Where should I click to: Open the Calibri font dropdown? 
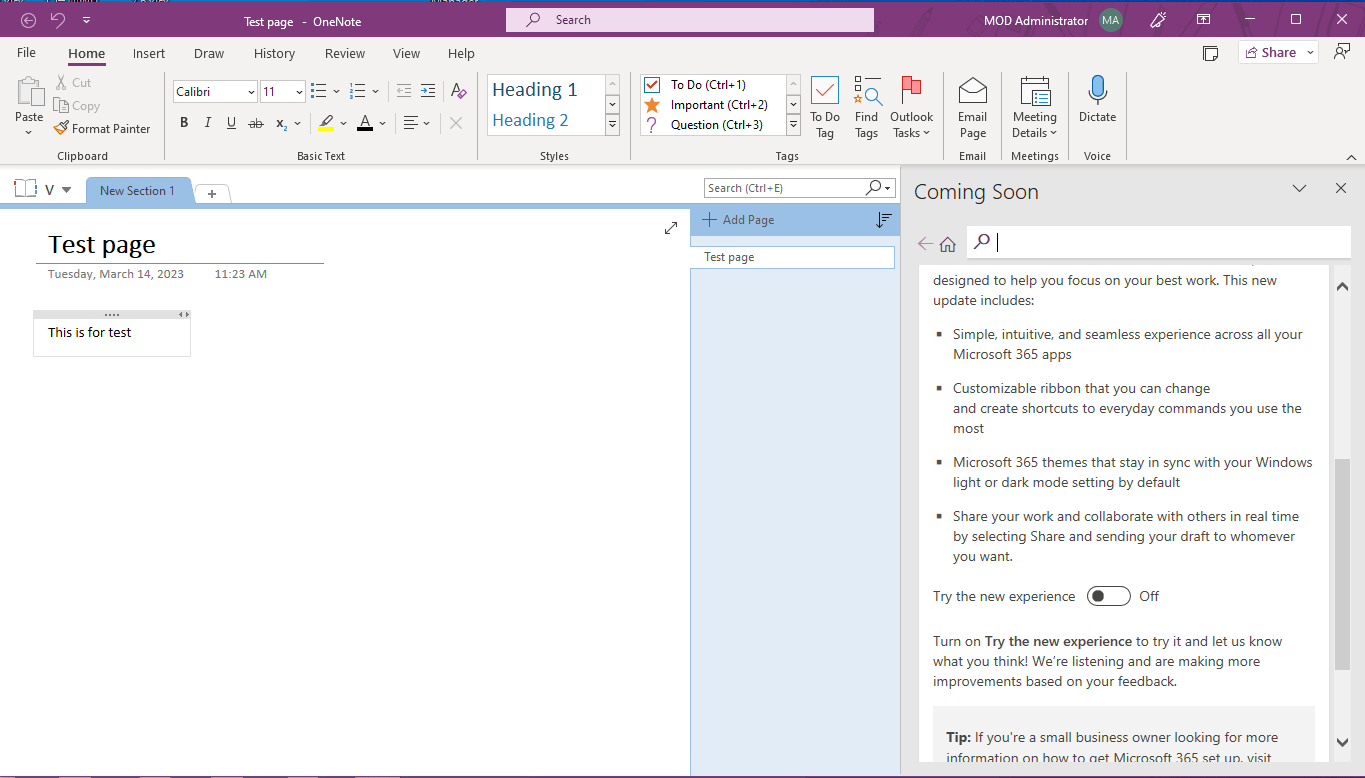pos(250,92)
